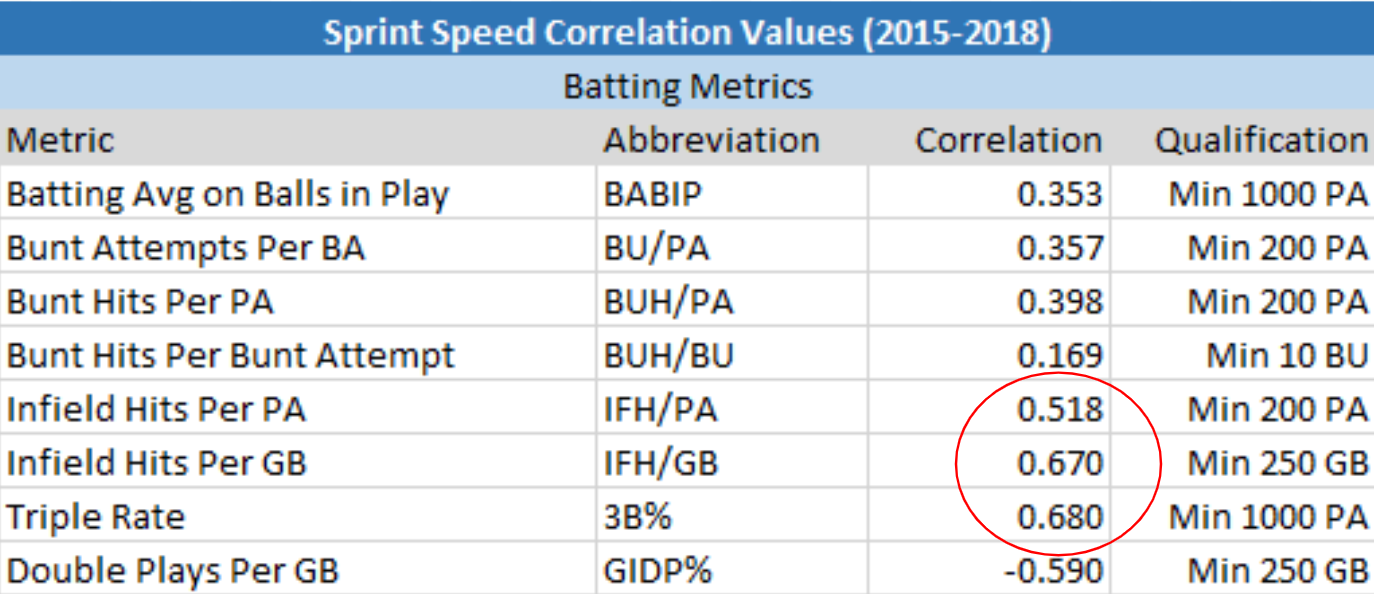Viewport: 1374px width, 594px height.
Task: Select the Bunt Attempts Per BA cell
Action: pyautogui.click(x=186, y=248)
